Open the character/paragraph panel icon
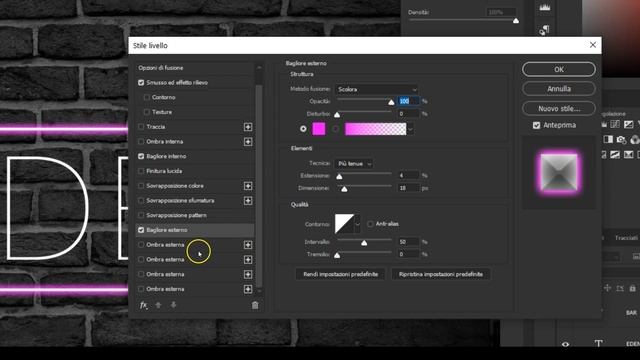The image size is (640, 360). (x=544, y=29)
